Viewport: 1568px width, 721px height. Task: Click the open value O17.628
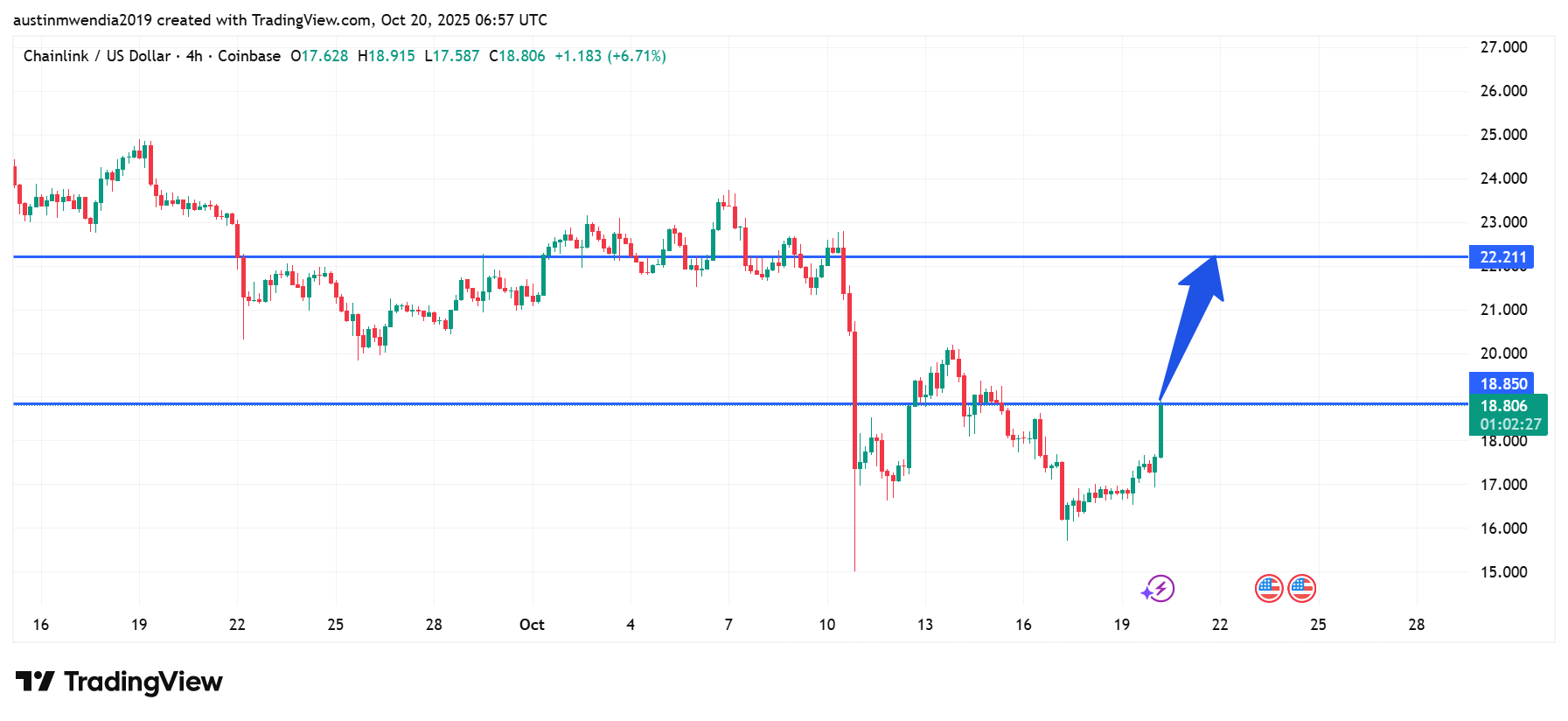pyautogui.click(x=319, y=56)
